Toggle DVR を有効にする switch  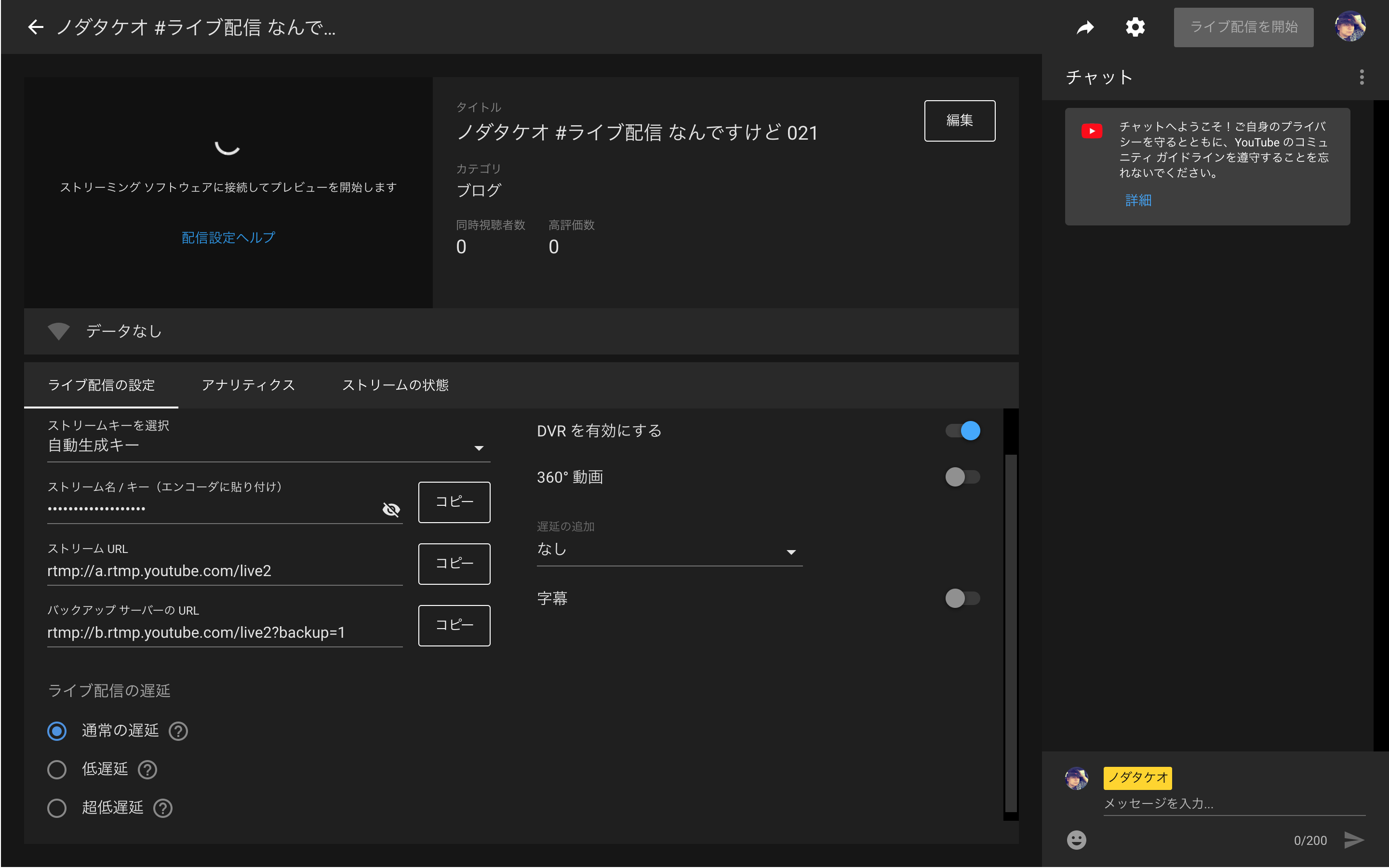963,431
